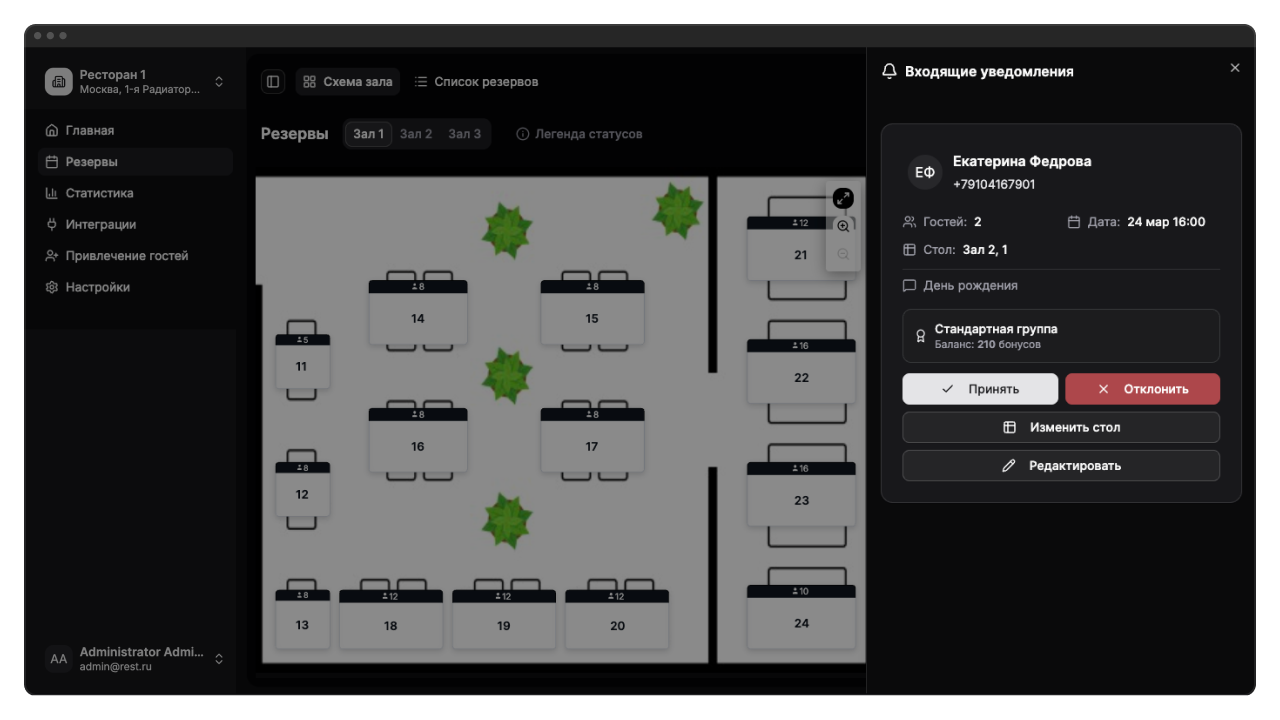Open Статистика in the sidebar
This screenshot has height=720, width=1280.
point(99,193)
